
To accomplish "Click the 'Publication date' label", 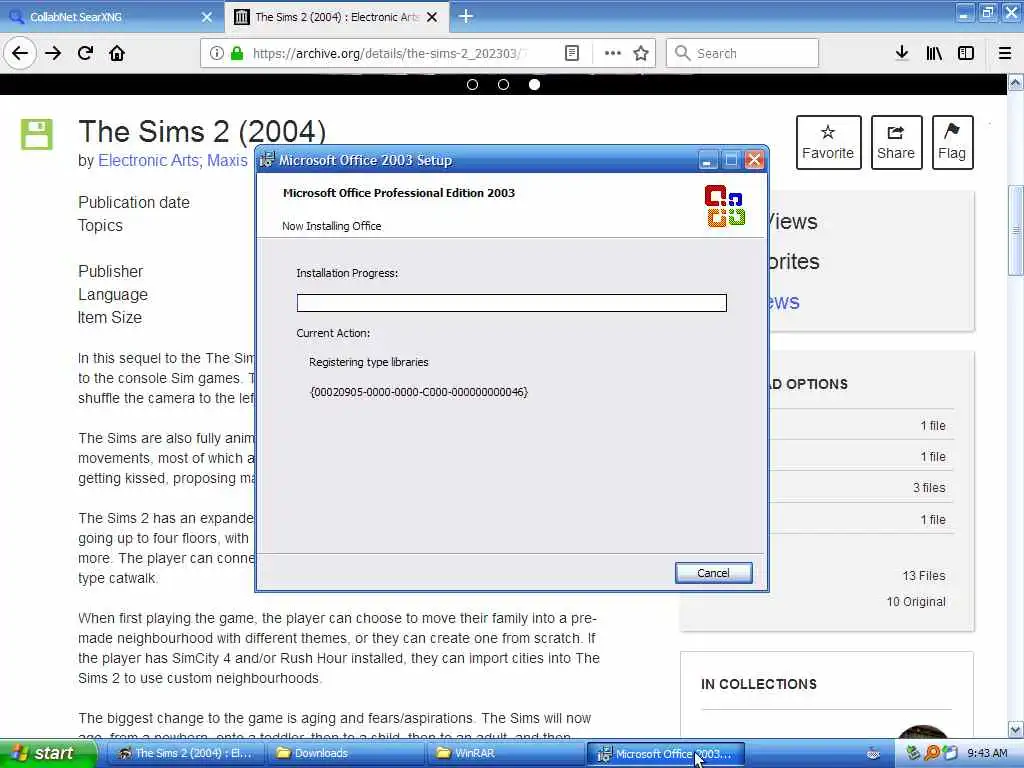I will tap(134, 202).
